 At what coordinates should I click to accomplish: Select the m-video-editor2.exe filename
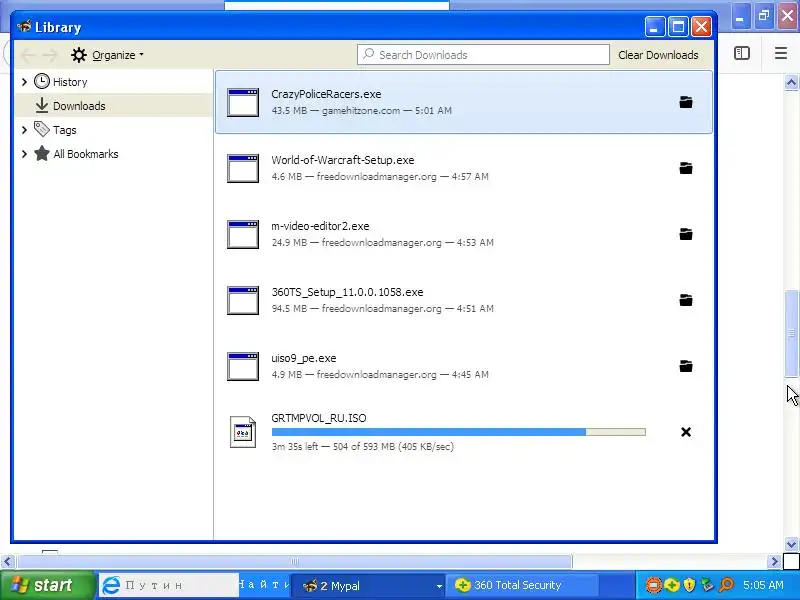[320, 226]
